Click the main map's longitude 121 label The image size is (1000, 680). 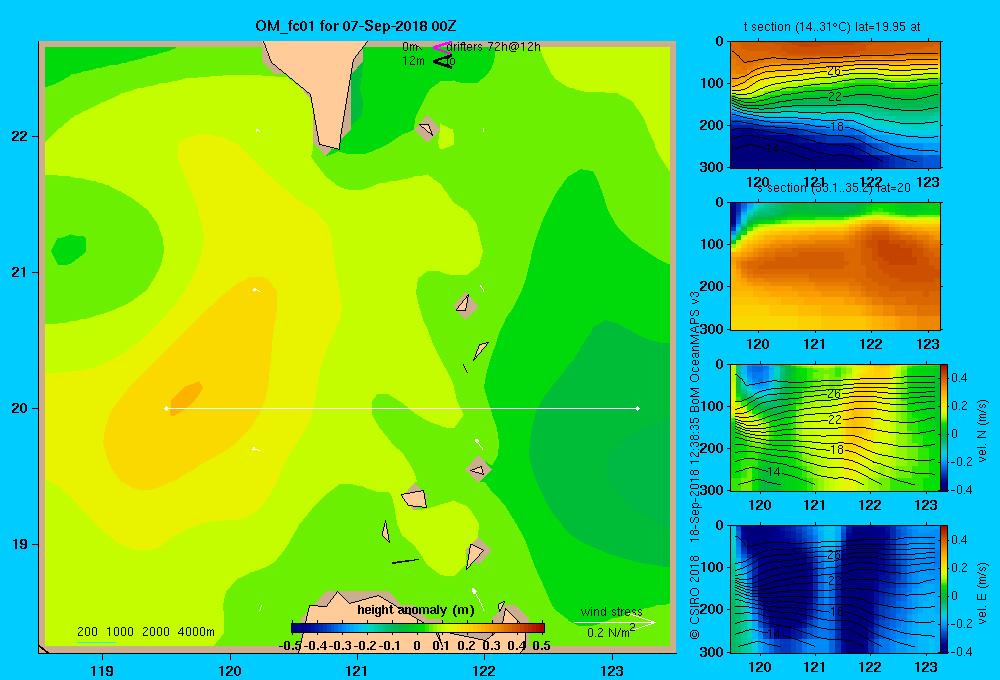pyautogui.click(x=357, y=670)
